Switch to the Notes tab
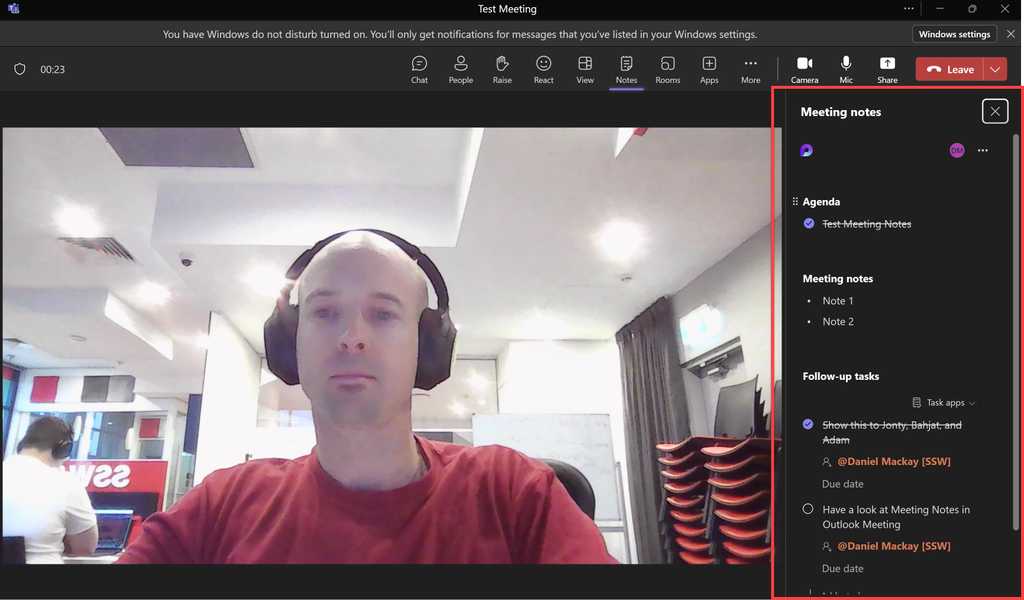 coord(626,68)
